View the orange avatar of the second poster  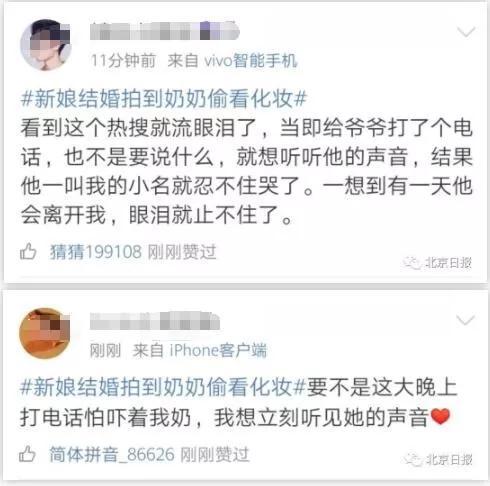tap(45, 333)
